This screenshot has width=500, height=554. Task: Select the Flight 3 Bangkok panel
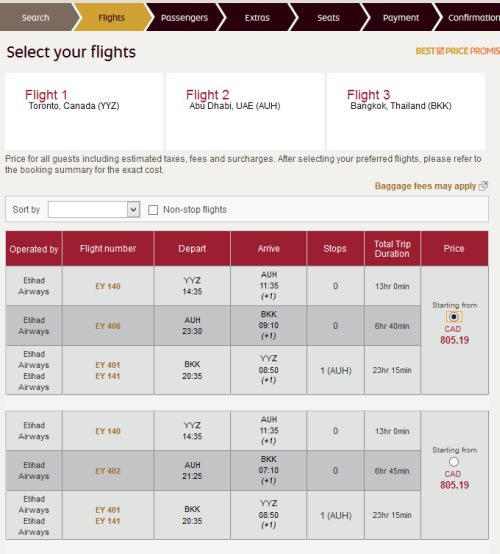406,111
